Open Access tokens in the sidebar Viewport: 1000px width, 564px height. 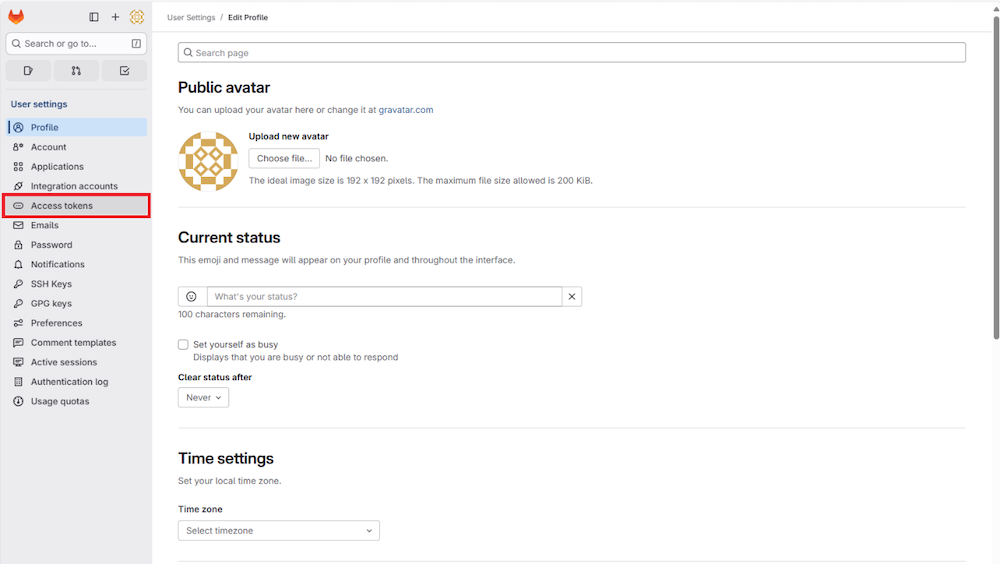point(62,206)
